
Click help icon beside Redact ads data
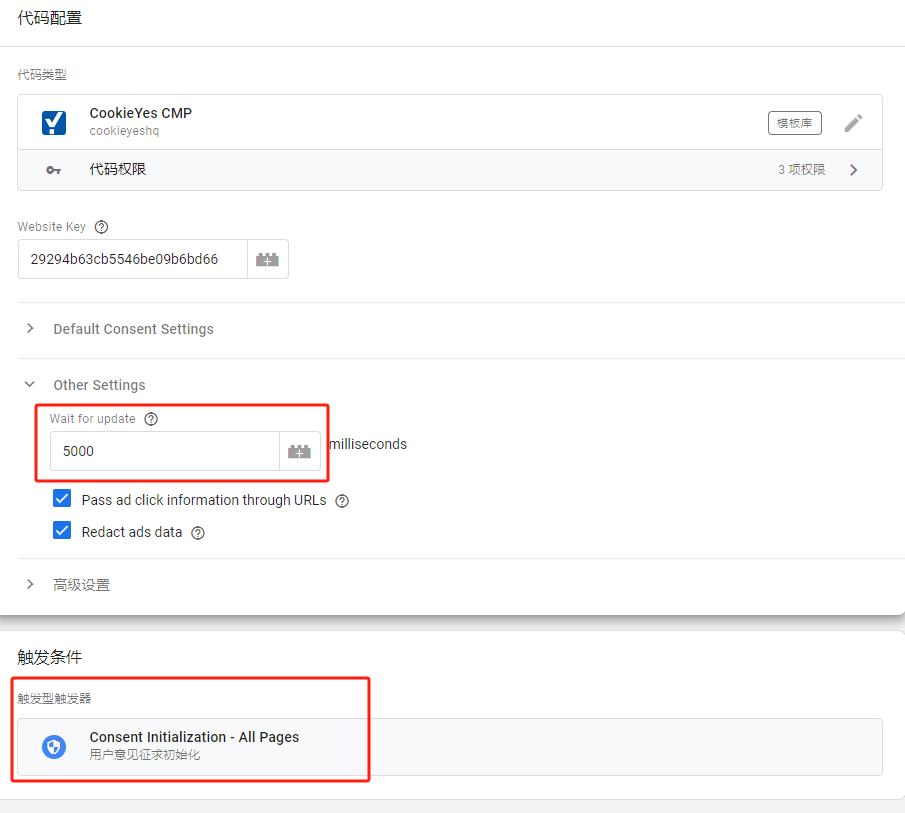click(198, 533)
